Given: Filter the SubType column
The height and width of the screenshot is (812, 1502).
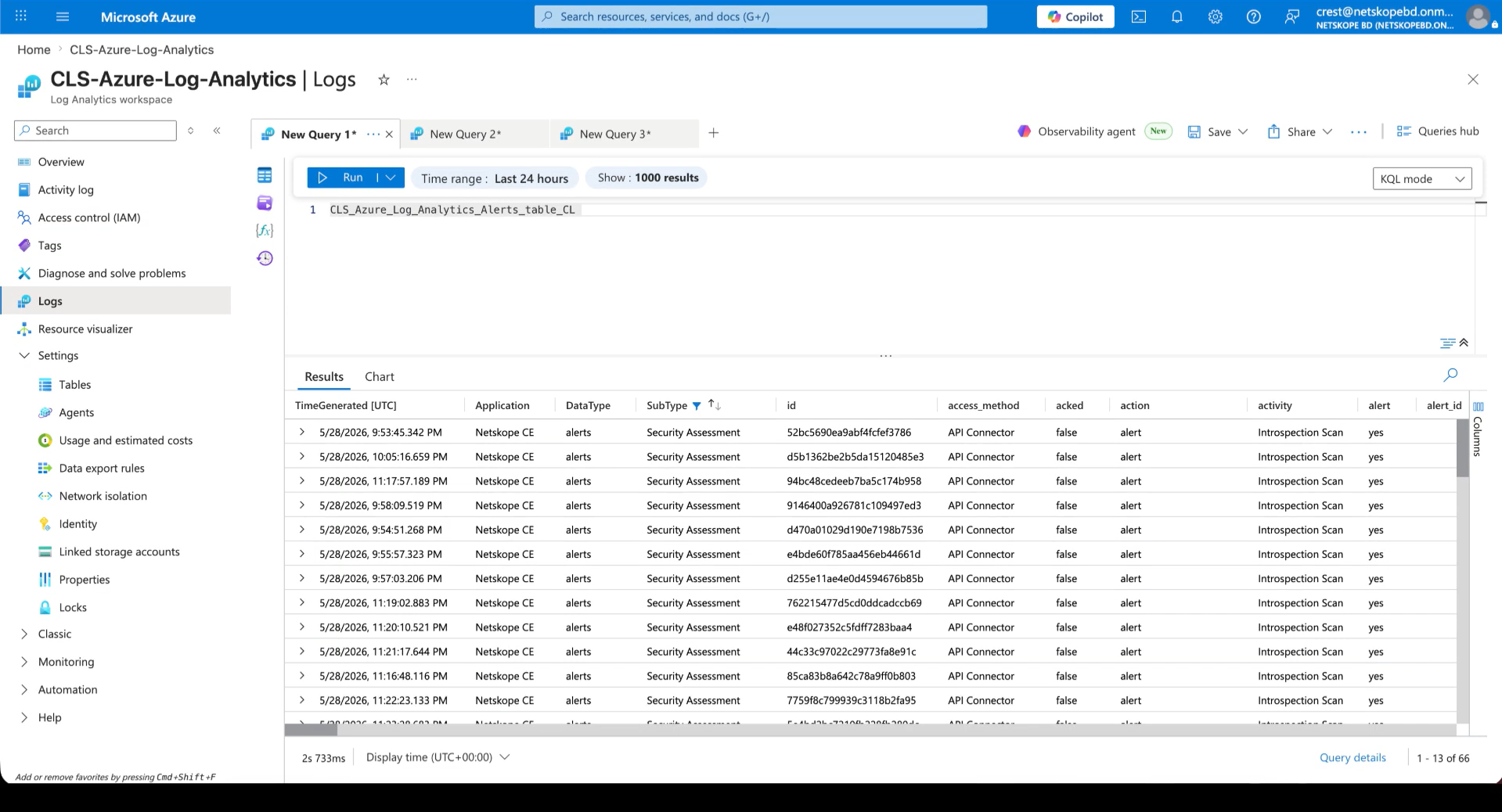Looking at the screenshot, I should click(697, 406).
